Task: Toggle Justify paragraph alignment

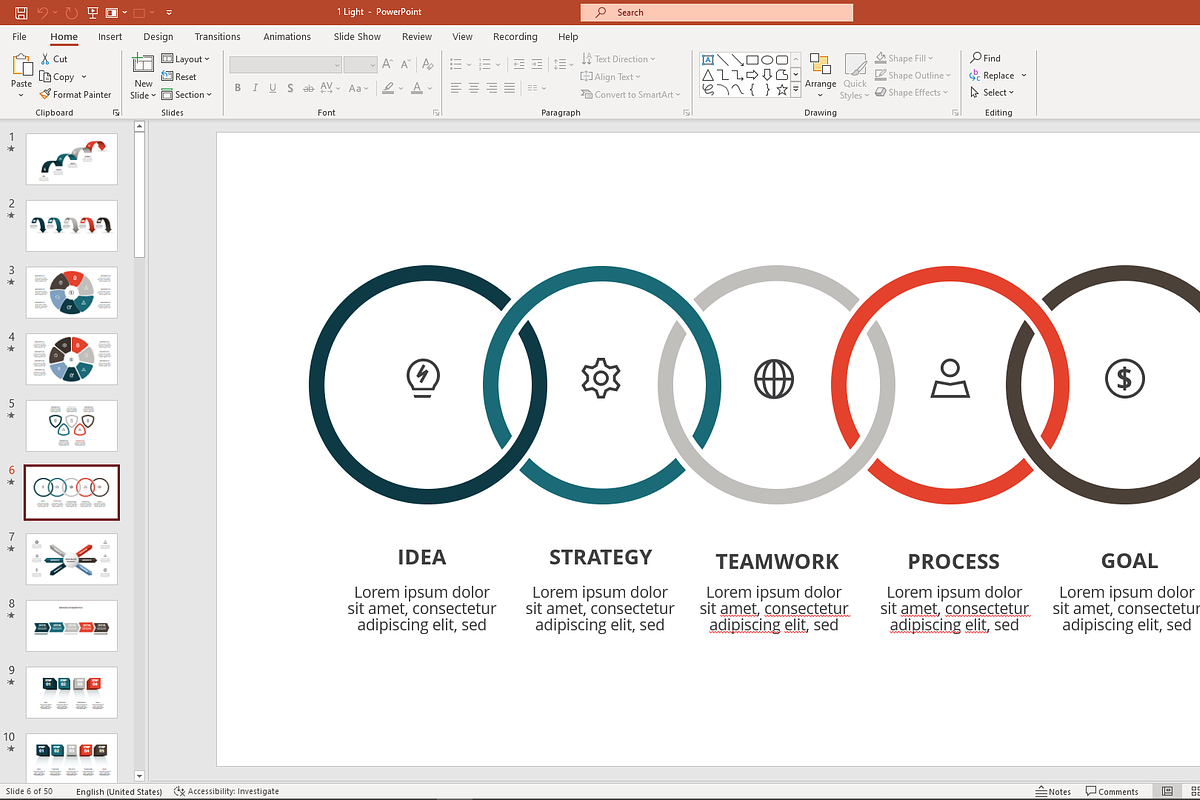Action: [x=509, y=88]
